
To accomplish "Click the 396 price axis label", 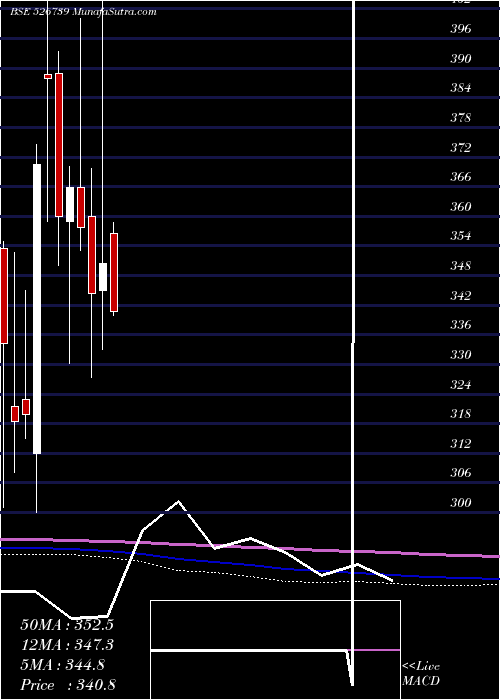I will pos(461,29).
